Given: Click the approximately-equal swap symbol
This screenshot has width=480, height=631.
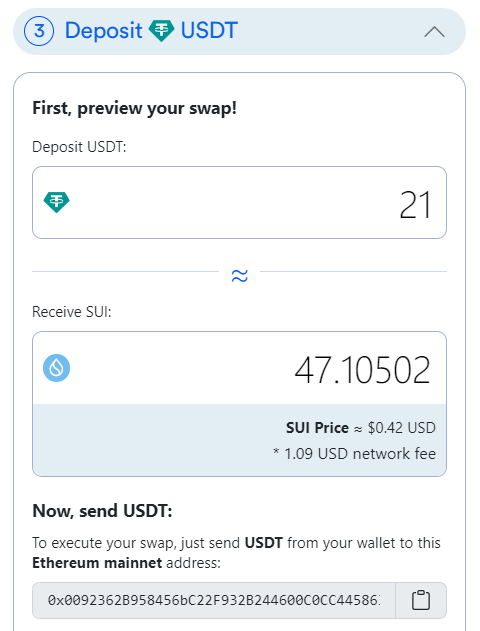Looking at the screenshot, I should pos(239,276).
